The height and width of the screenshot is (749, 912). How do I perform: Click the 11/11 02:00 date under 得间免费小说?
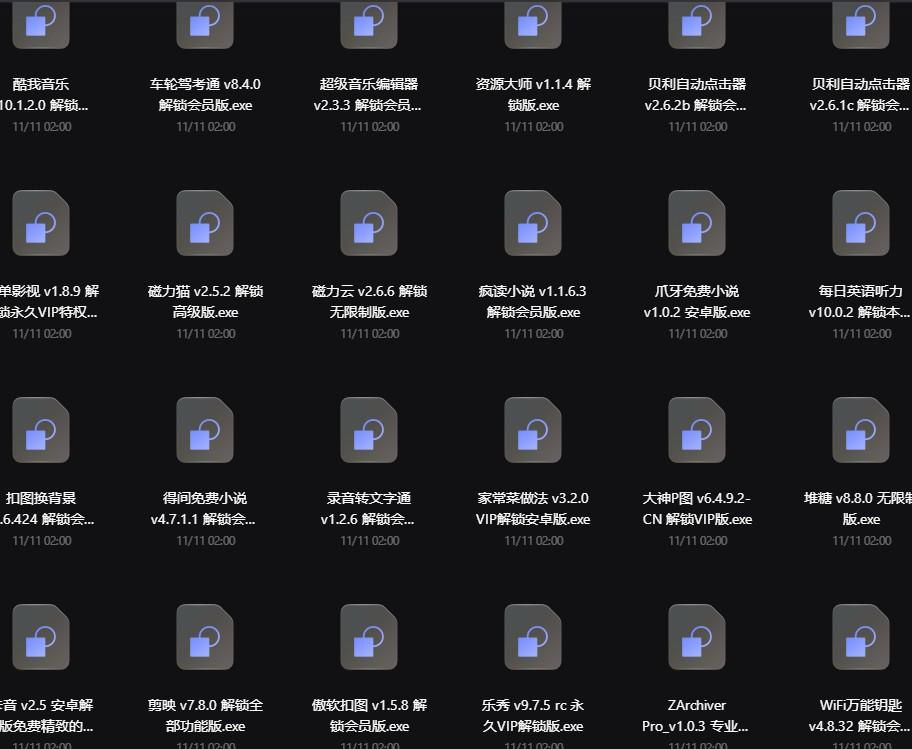tap(206, 541)
